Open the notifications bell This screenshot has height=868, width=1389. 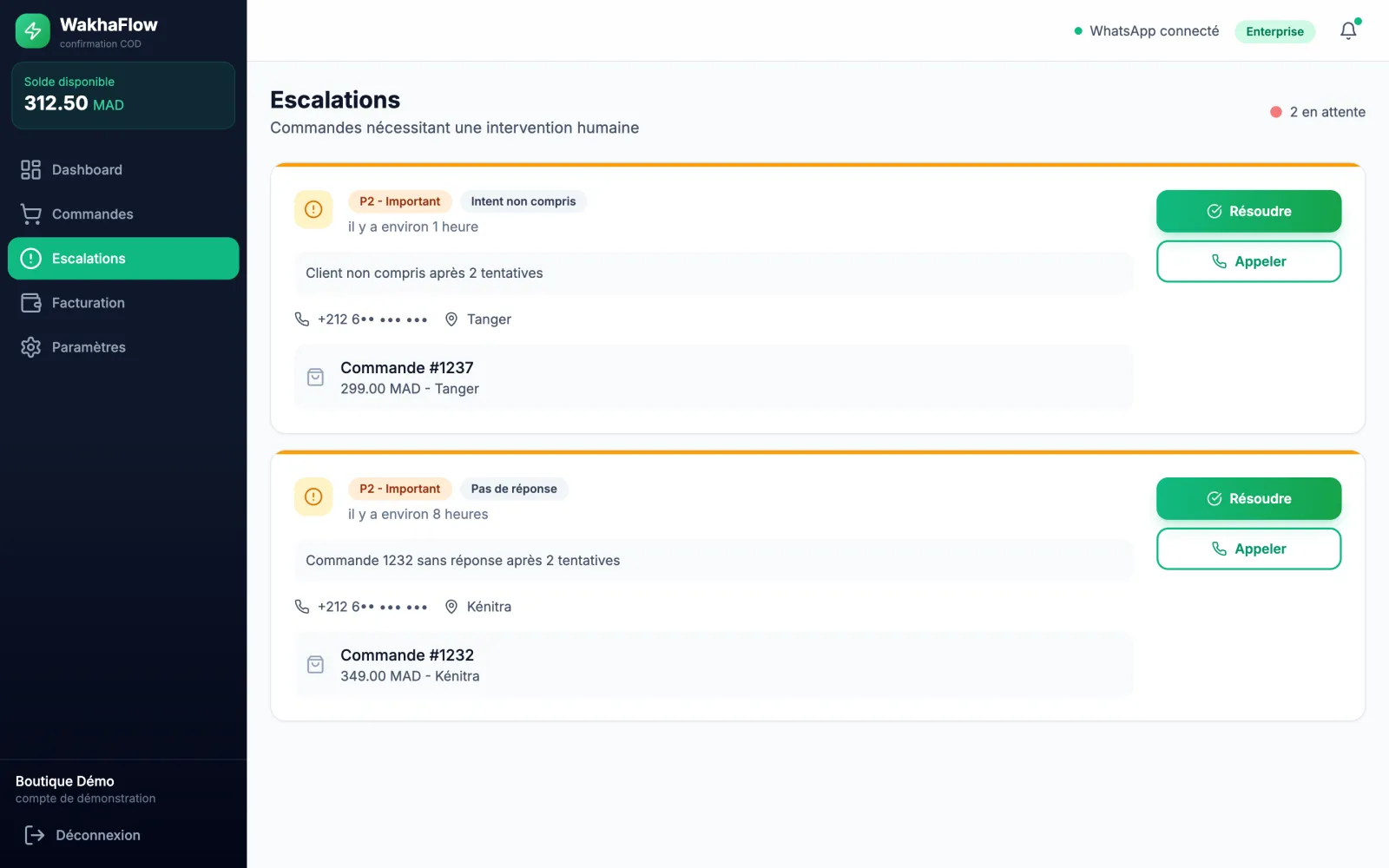tap(1348, 31)
